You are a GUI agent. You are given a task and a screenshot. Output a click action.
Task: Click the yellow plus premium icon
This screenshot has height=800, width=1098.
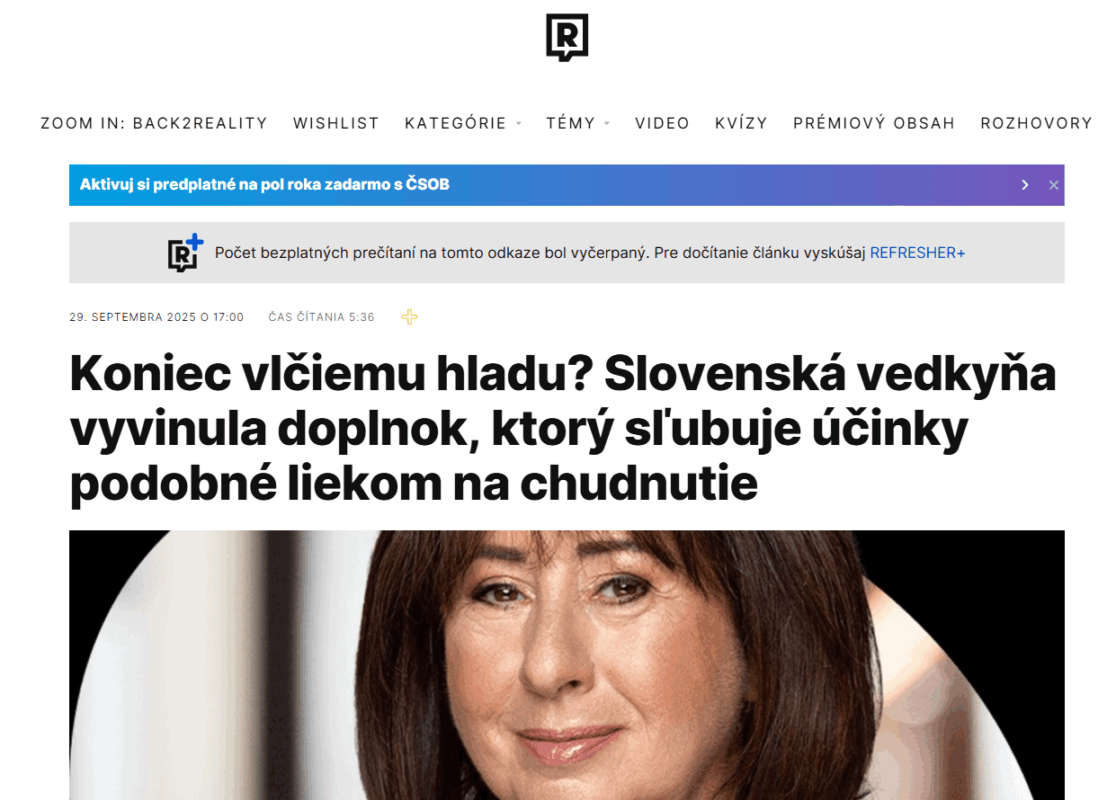coord(410,317)
